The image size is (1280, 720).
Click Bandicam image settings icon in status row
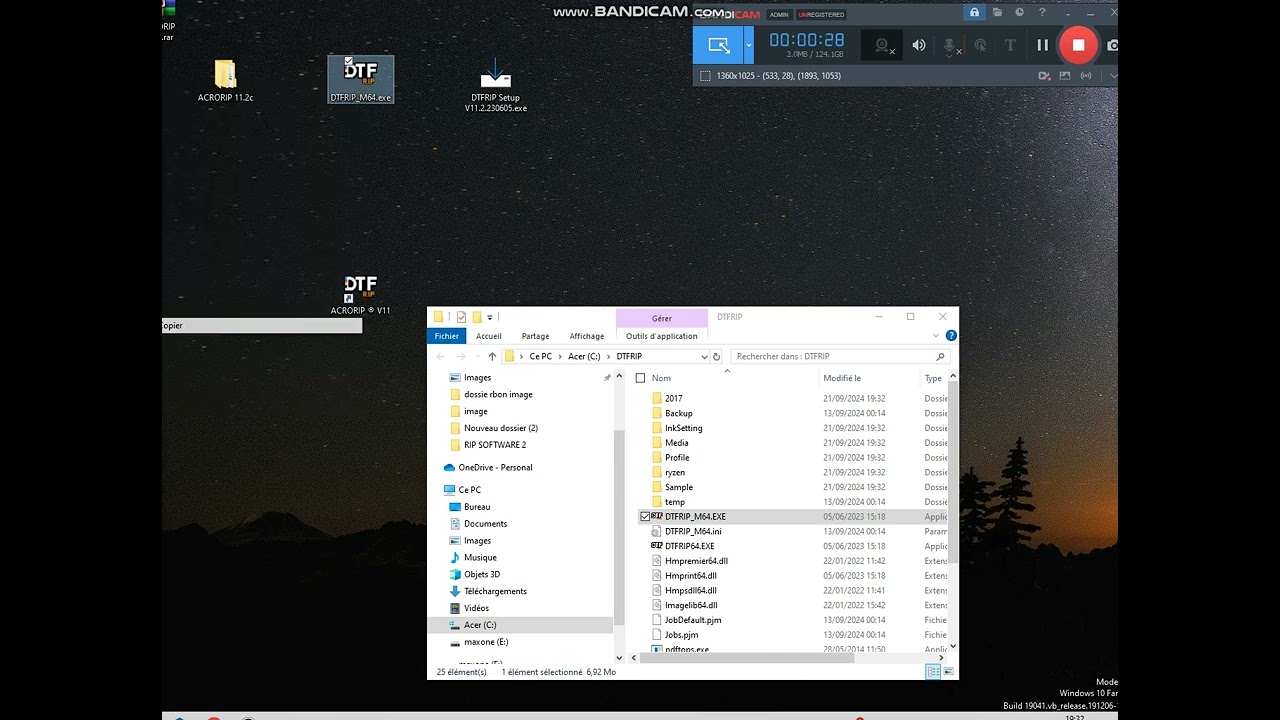point(1065,76)
